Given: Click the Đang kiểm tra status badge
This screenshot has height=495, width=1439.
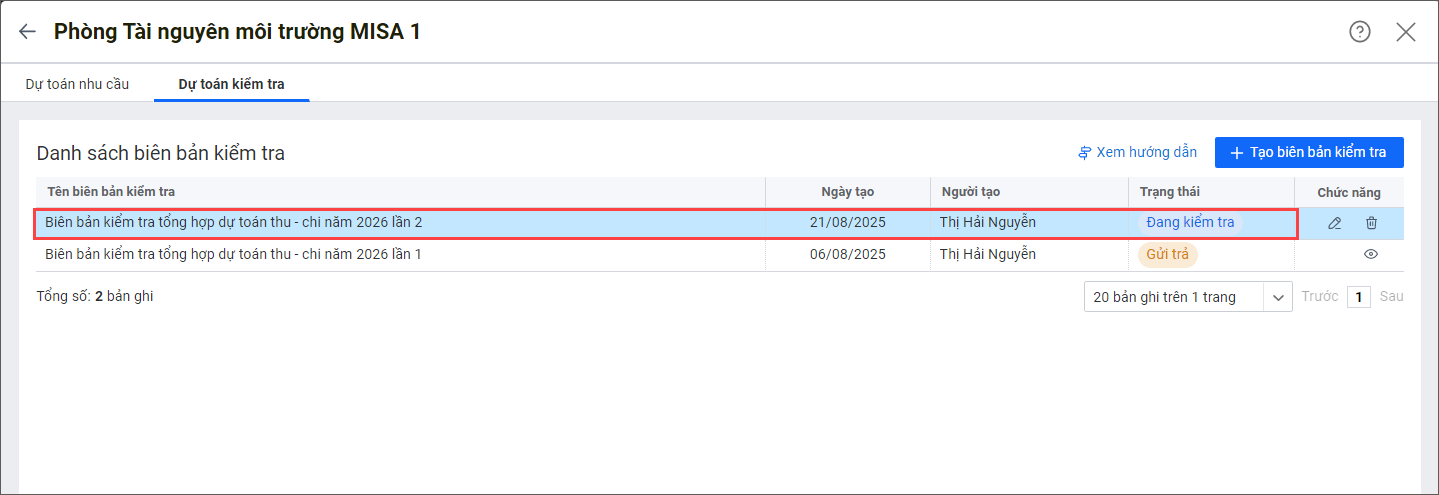Looking at the screenshot, I should 1190,223.
